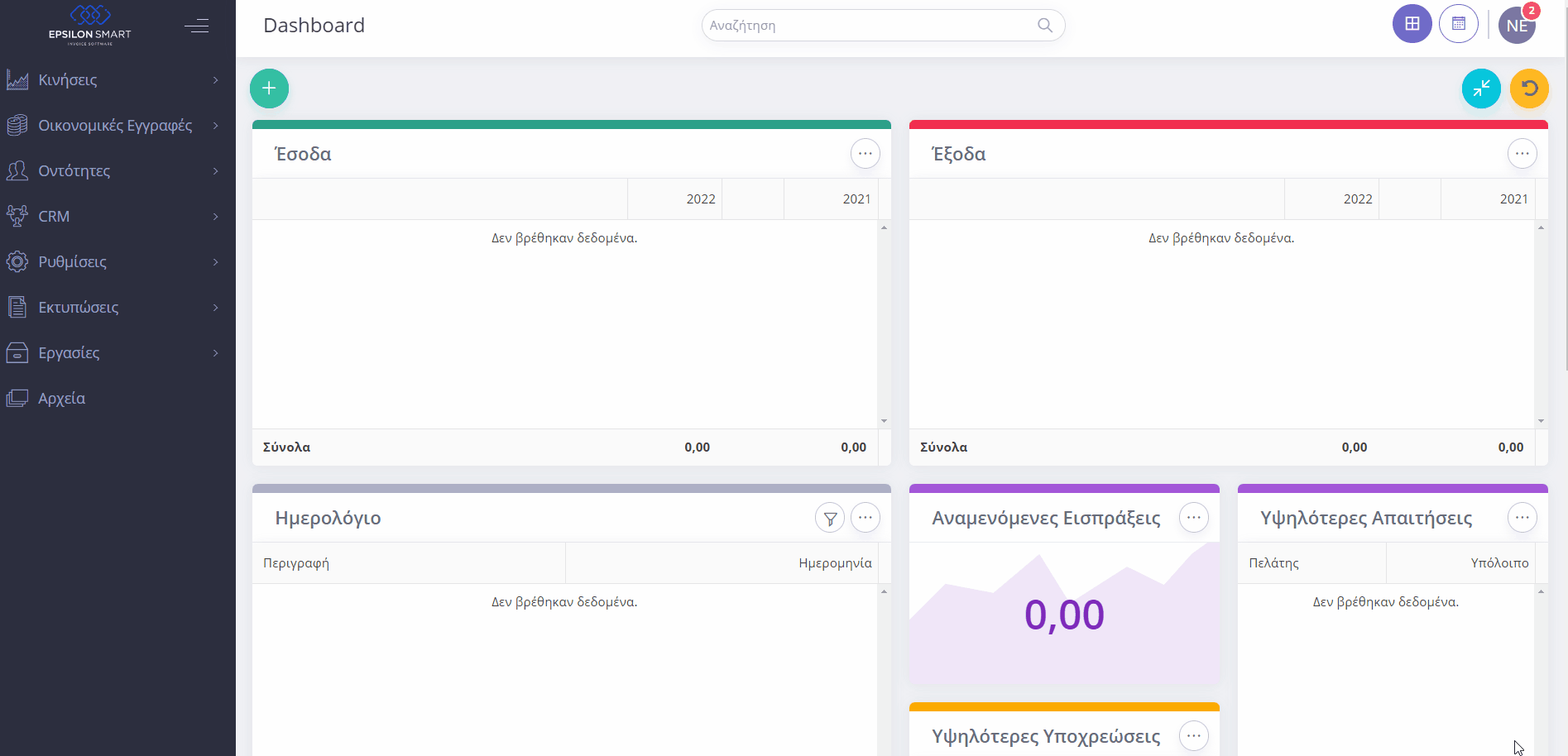Expand the Εργασίες chevron arrow
The image size is (1568, 756).
pyautogui.click(x=216, y=352)
